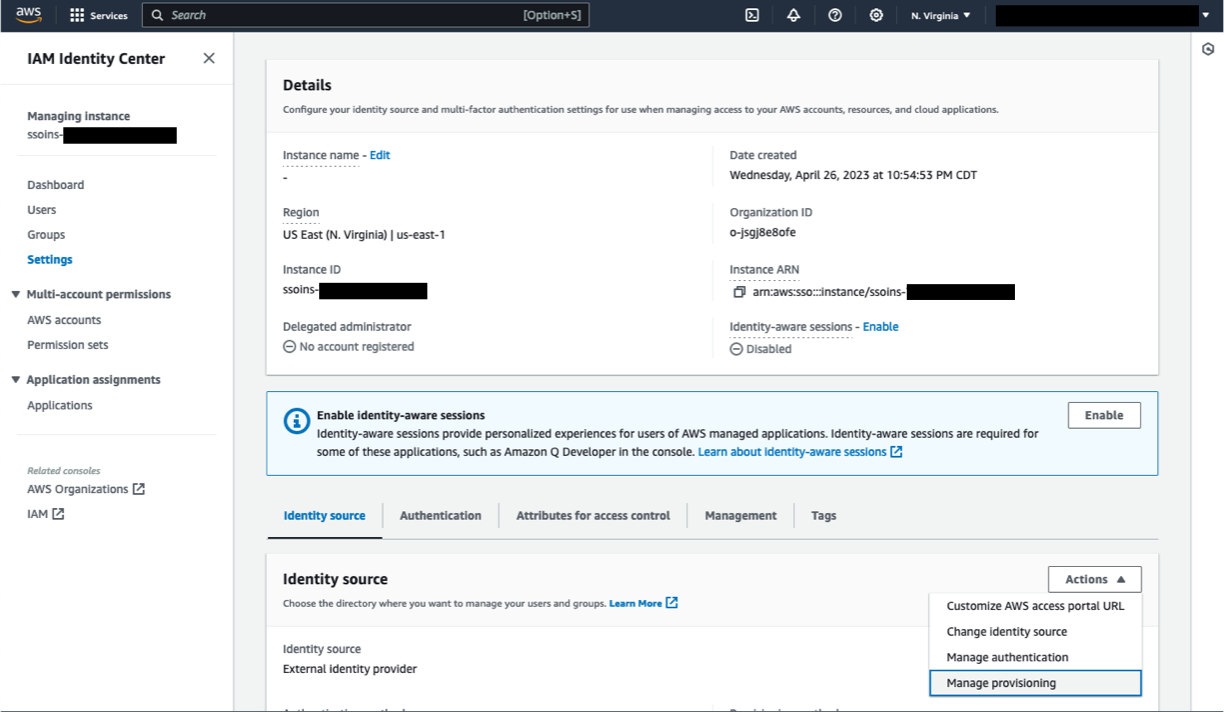Enable identity-aware sessions with the Enable button

coord(1104,414)
